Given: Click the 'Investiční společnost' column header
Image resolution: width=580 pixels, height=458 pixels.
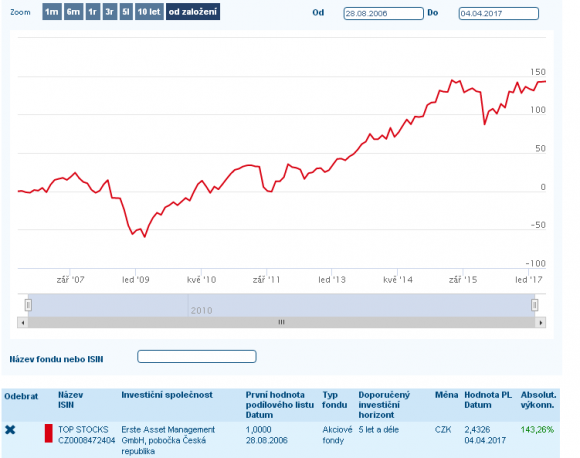Looking at the screenshot, I should tap(167, 395).
